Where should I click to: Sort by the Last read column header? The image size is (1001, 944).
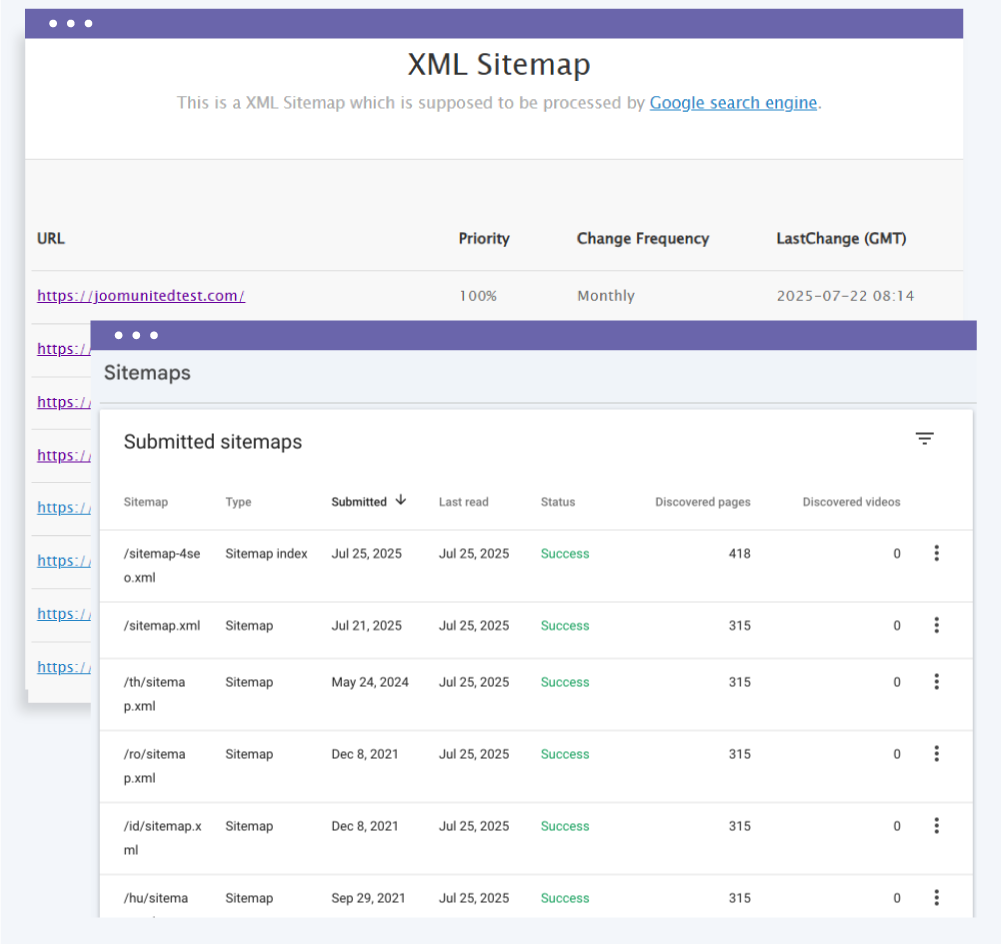[x=463, y=502]
